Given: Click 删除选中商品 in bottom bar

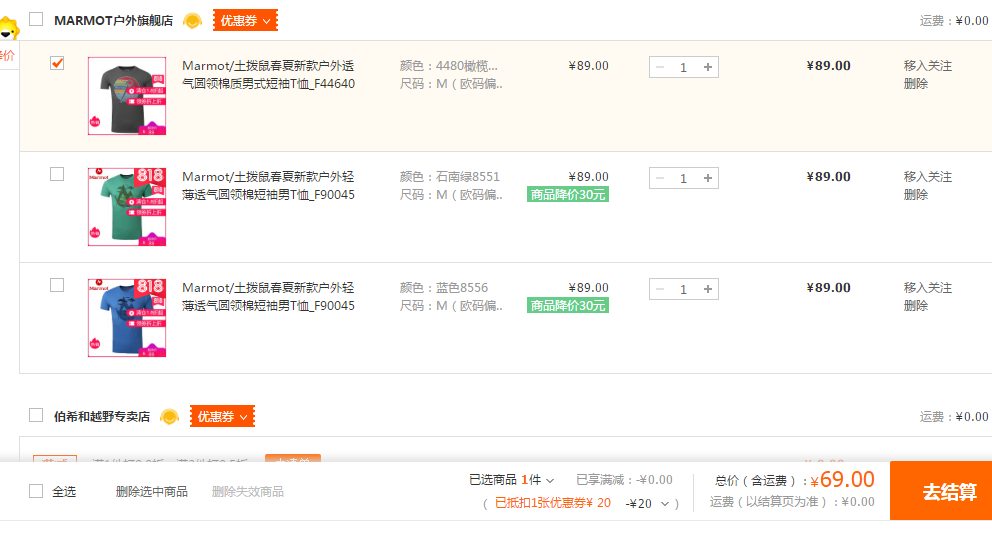Looking at the screenshot, I should click(151, 492).
